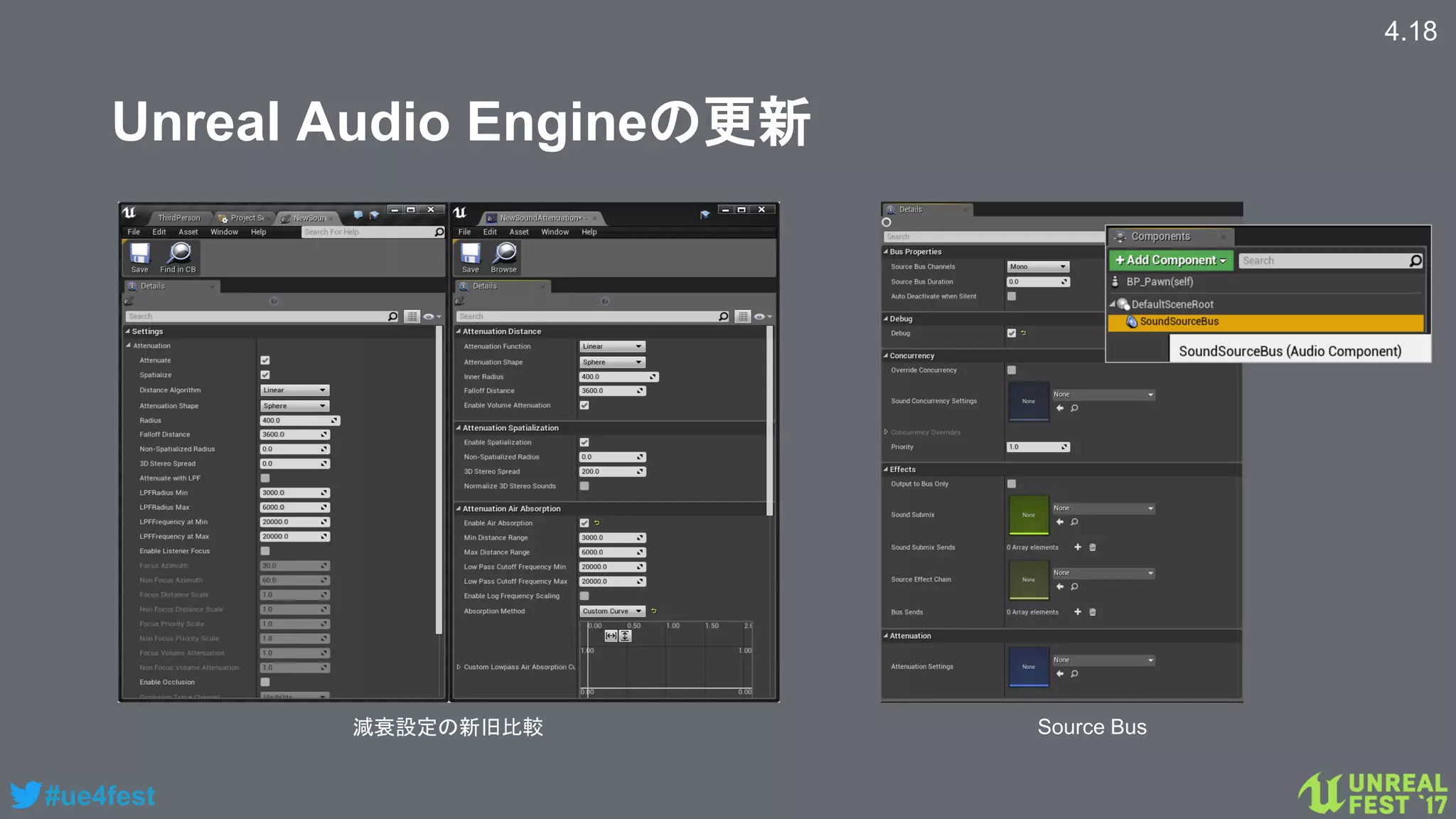Browse to asset magnifier for Attenuation Settings

[x=1074, y=674]
